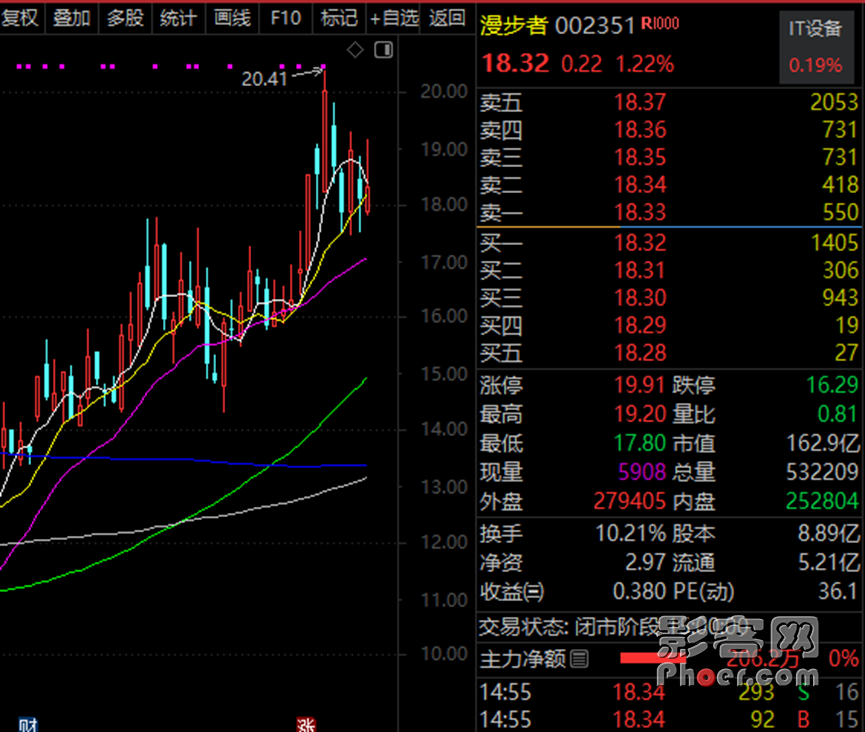Click the 换手 turnover value 10.21%
This screenshot has width=865, height=732.
(x=631, y=533)
